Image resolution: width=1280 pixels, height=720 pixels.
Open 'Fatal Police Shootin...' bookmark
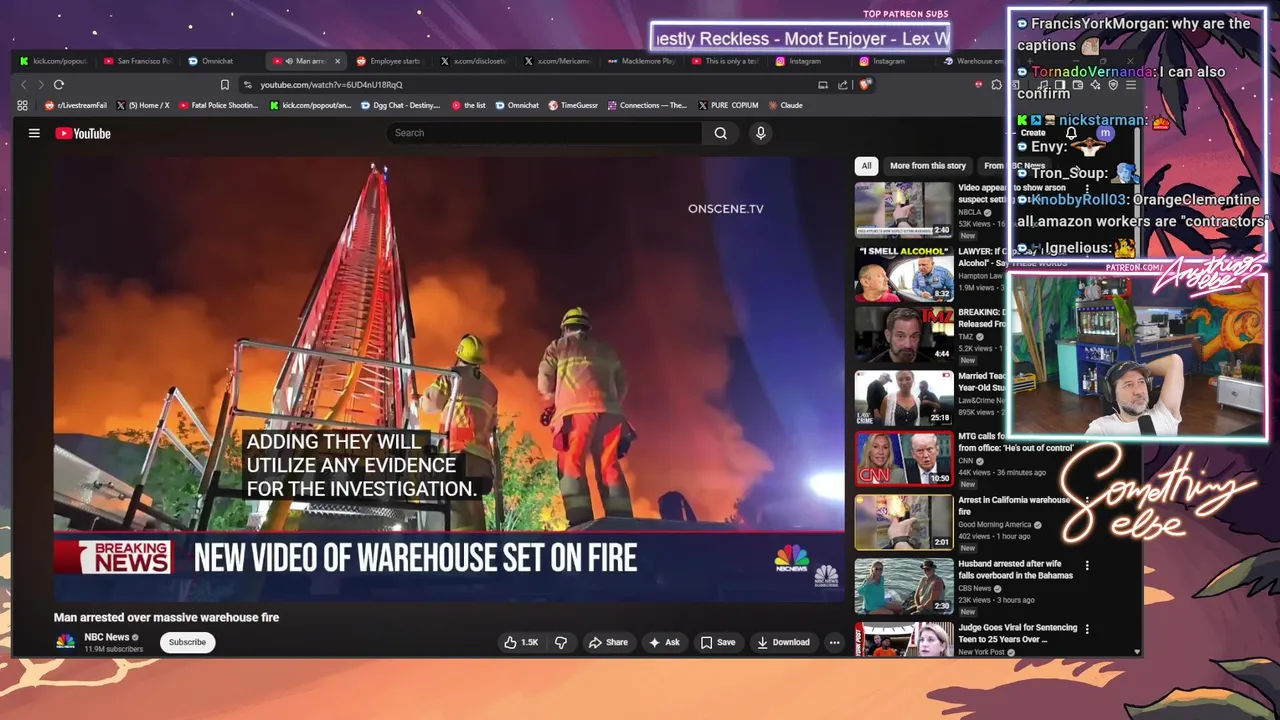[x=218, y=105]
